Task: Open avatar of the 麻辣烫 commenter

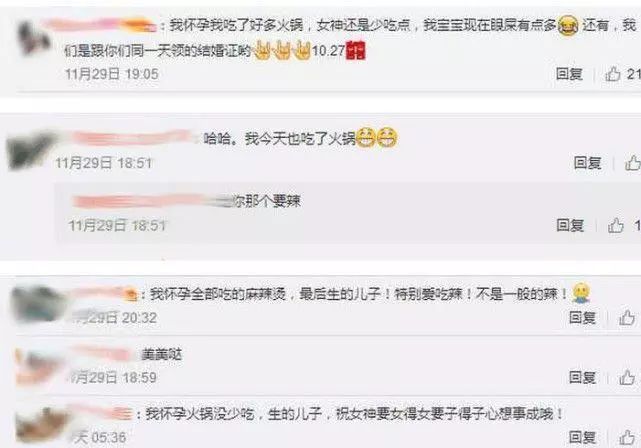Action: click(x=38, y=304)
